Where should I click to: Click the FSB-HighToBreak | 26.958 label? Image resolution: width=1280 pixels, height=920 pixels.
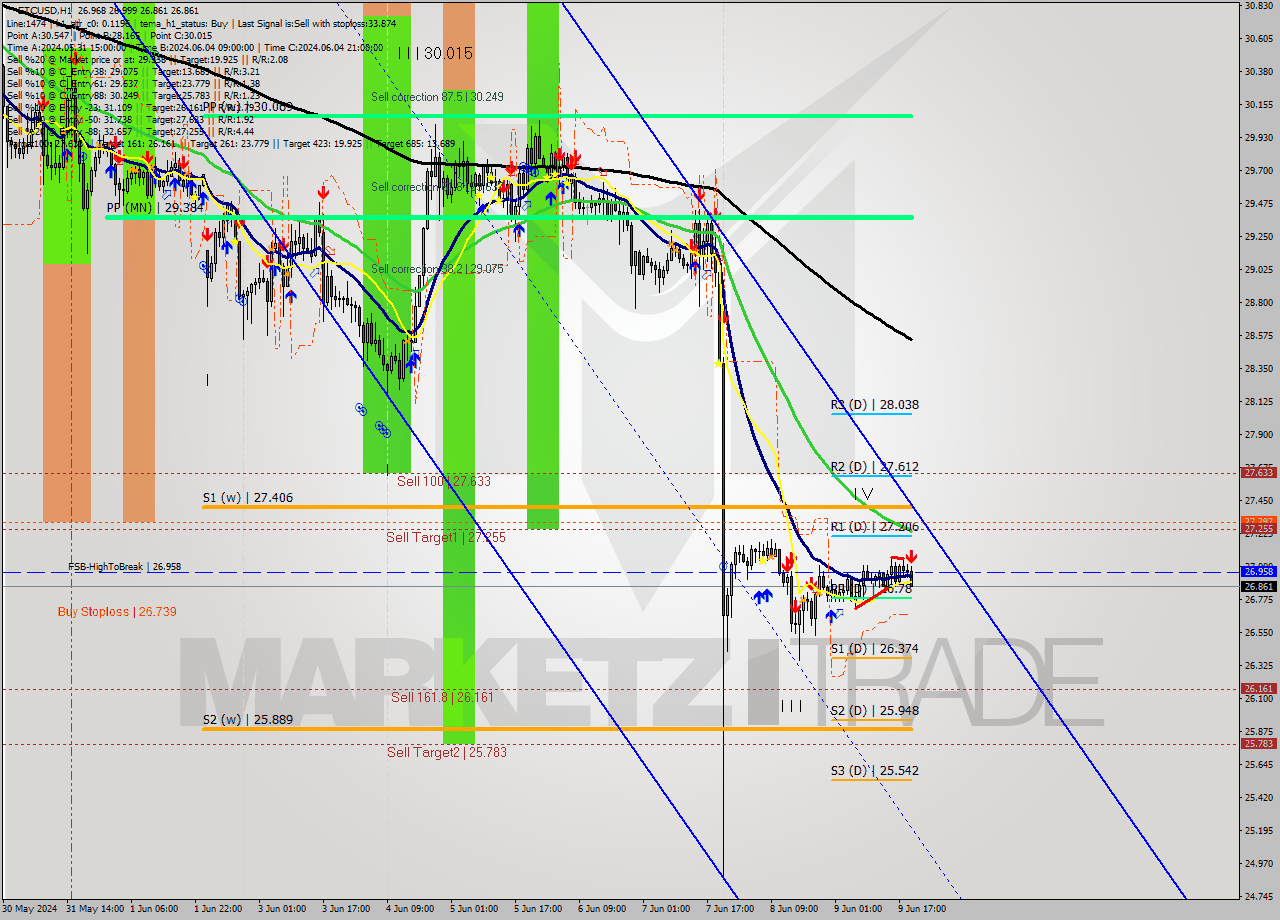click(x=125, y=567)
